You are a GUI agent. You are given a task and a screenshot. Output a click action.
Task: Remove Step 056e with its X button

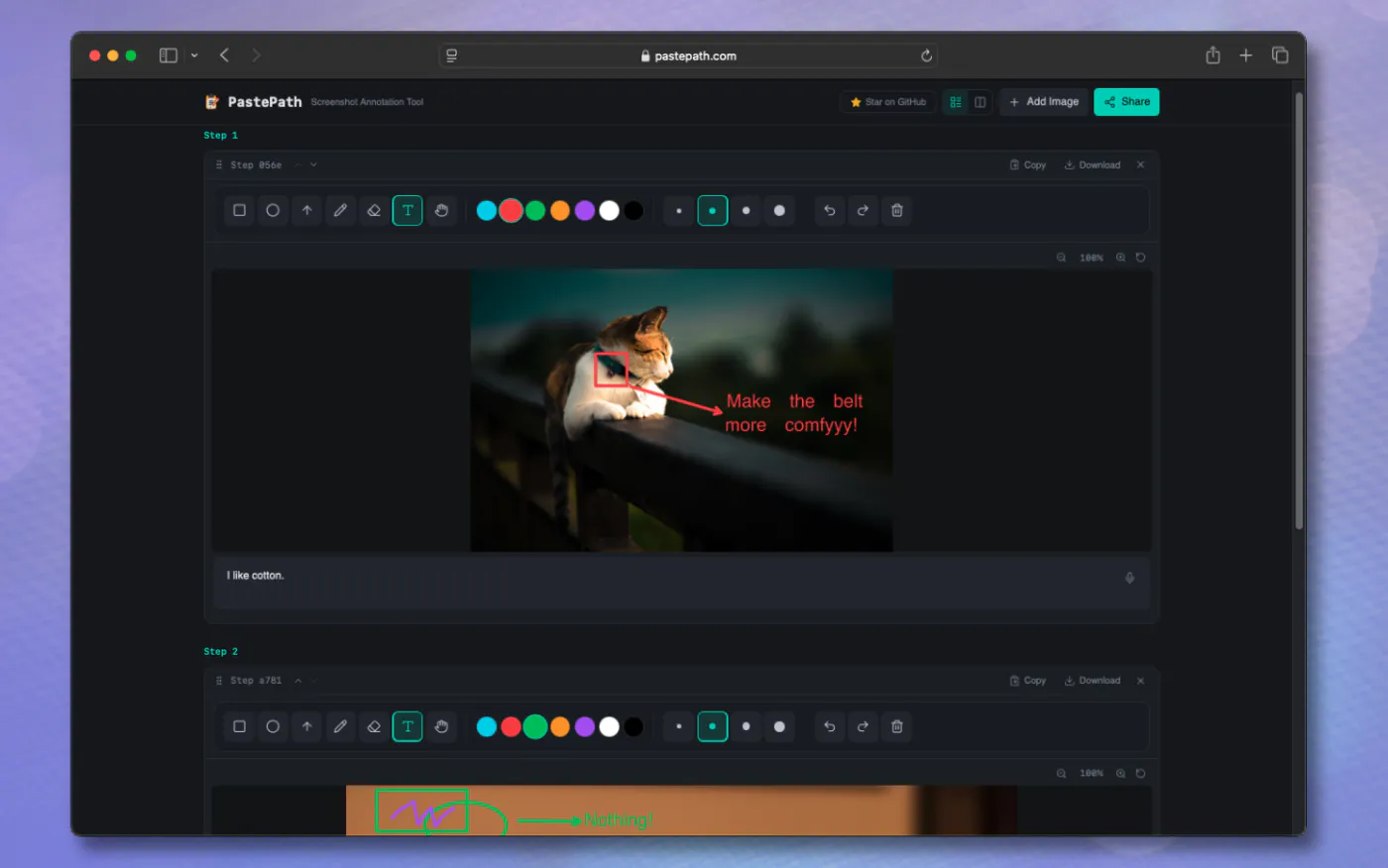[1141, 165]
